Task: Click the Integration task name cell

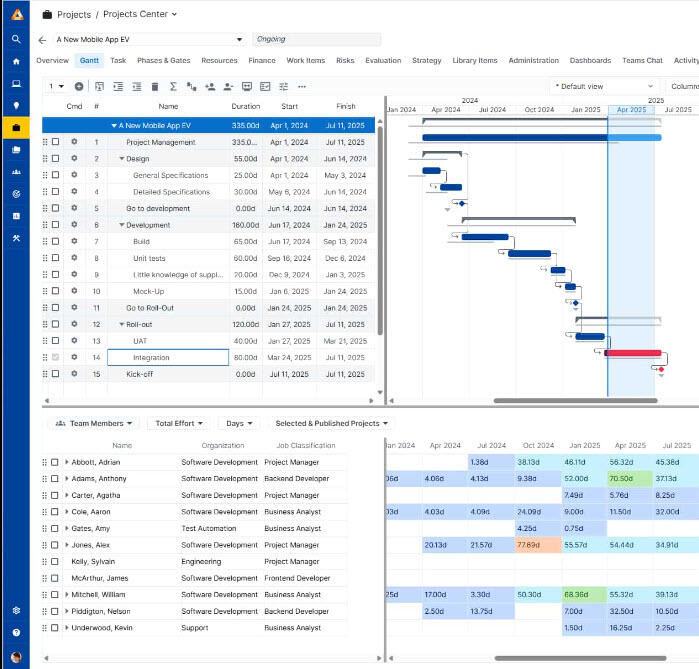Action: 167,358
